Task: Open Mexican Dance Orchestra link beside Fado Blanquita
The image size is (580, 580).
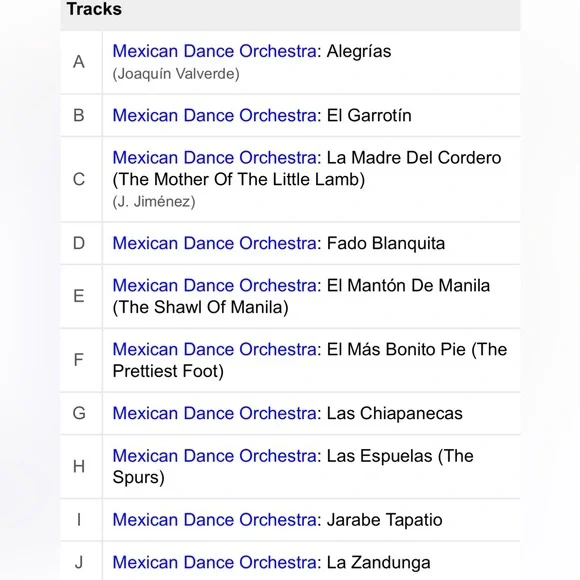Action: tap(214, 243)
